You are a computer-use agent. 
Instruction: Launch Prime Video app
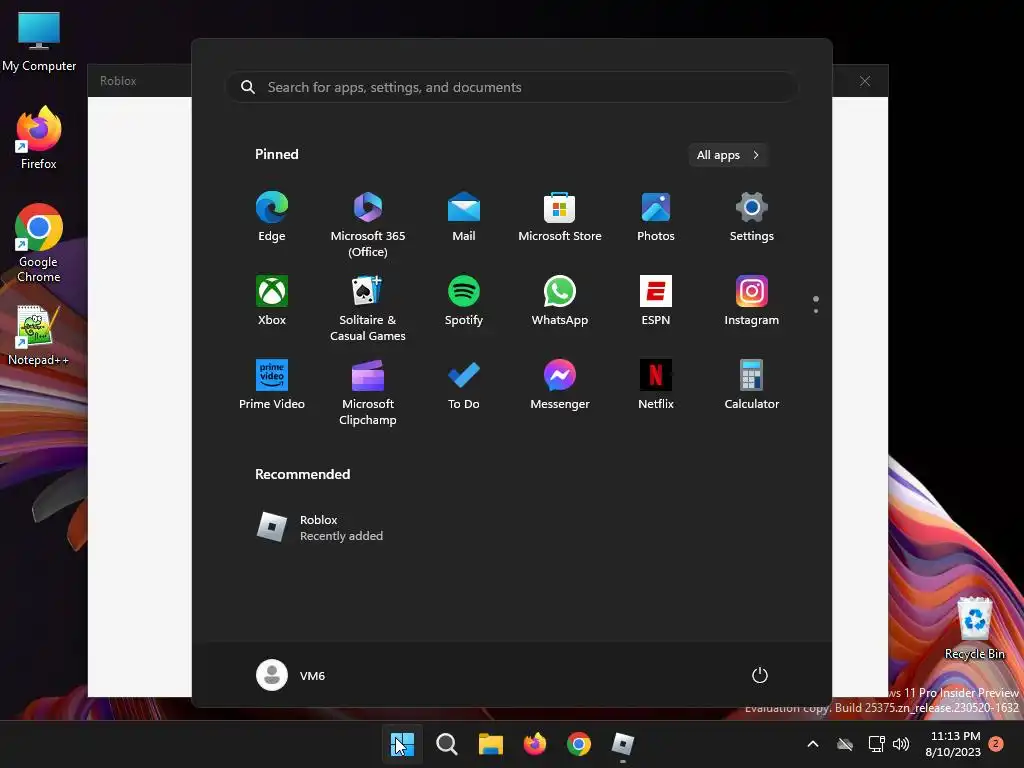click(272, 384)
